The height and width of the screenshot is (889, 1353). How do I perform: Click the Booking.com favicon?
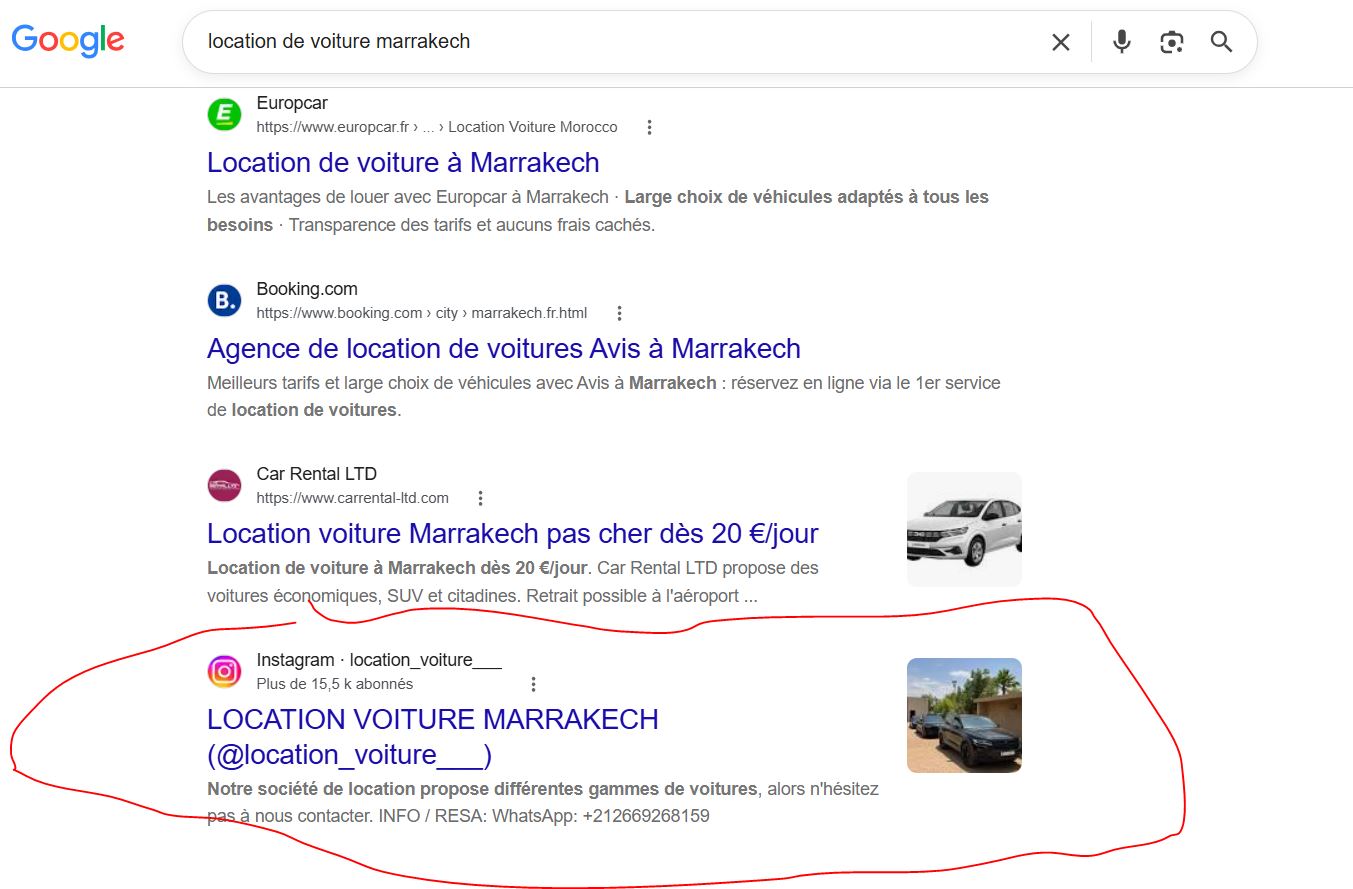click(x=224, y=301)
